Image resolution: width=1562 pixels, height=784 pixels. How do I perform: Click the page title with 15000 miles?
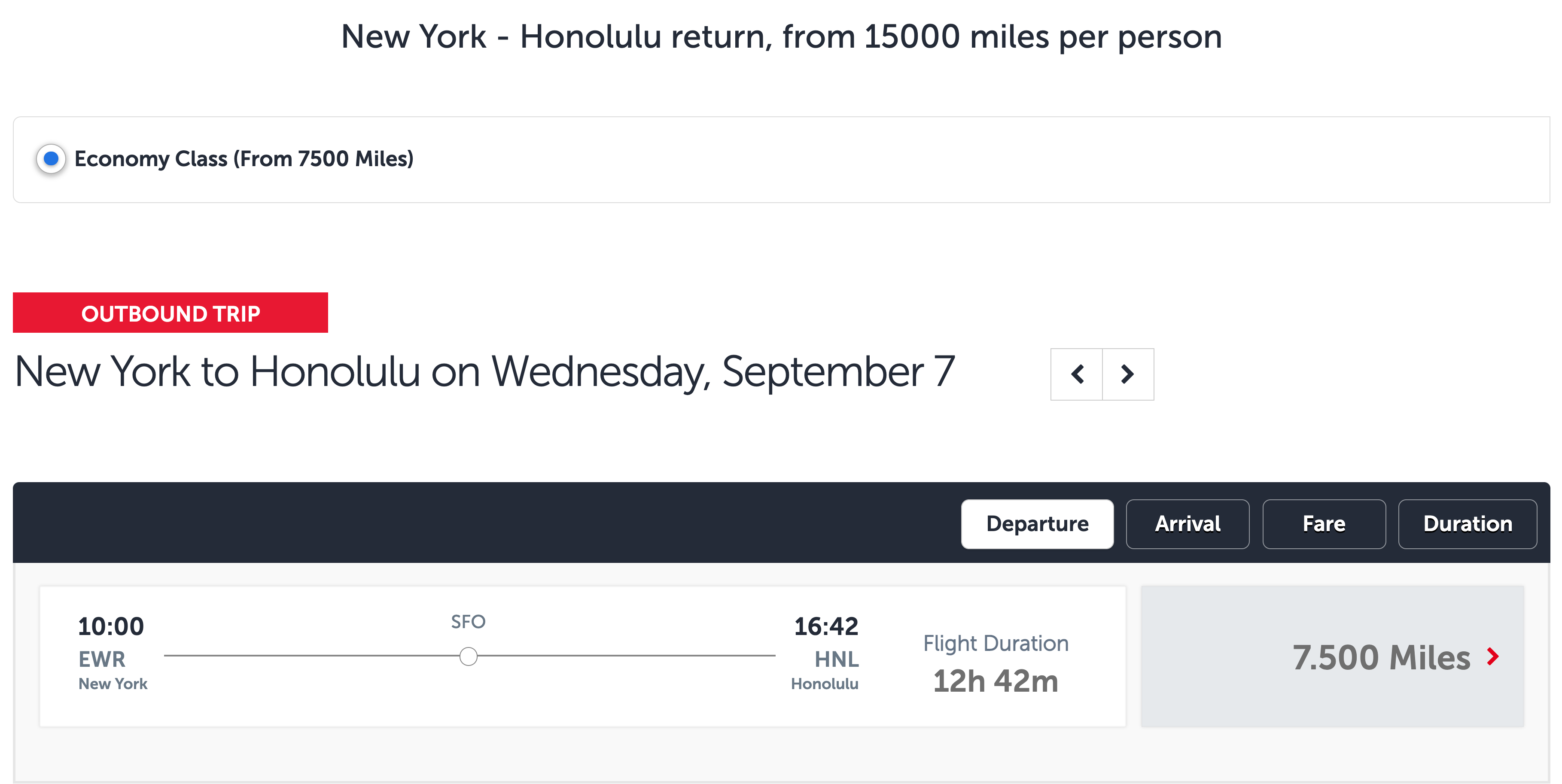coord(781,36)
